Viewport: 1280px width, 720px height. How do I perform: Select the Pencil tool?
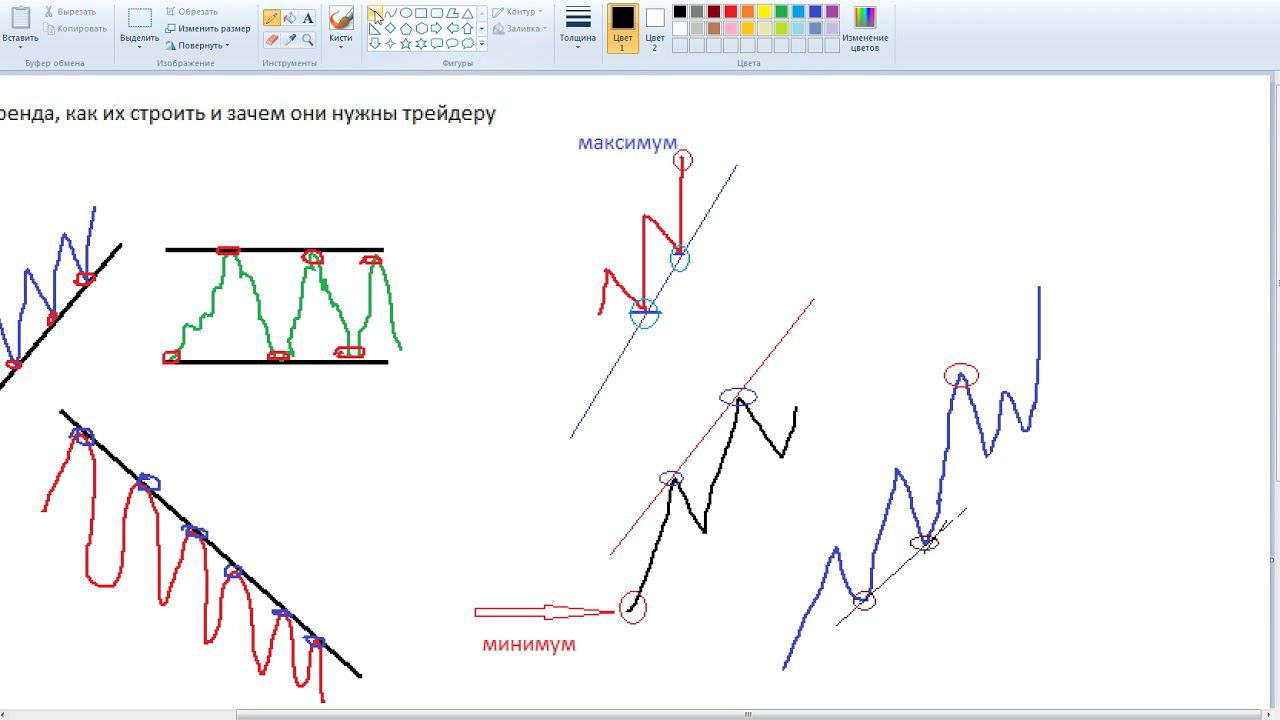pyautogui.click(x=271, y=18)
